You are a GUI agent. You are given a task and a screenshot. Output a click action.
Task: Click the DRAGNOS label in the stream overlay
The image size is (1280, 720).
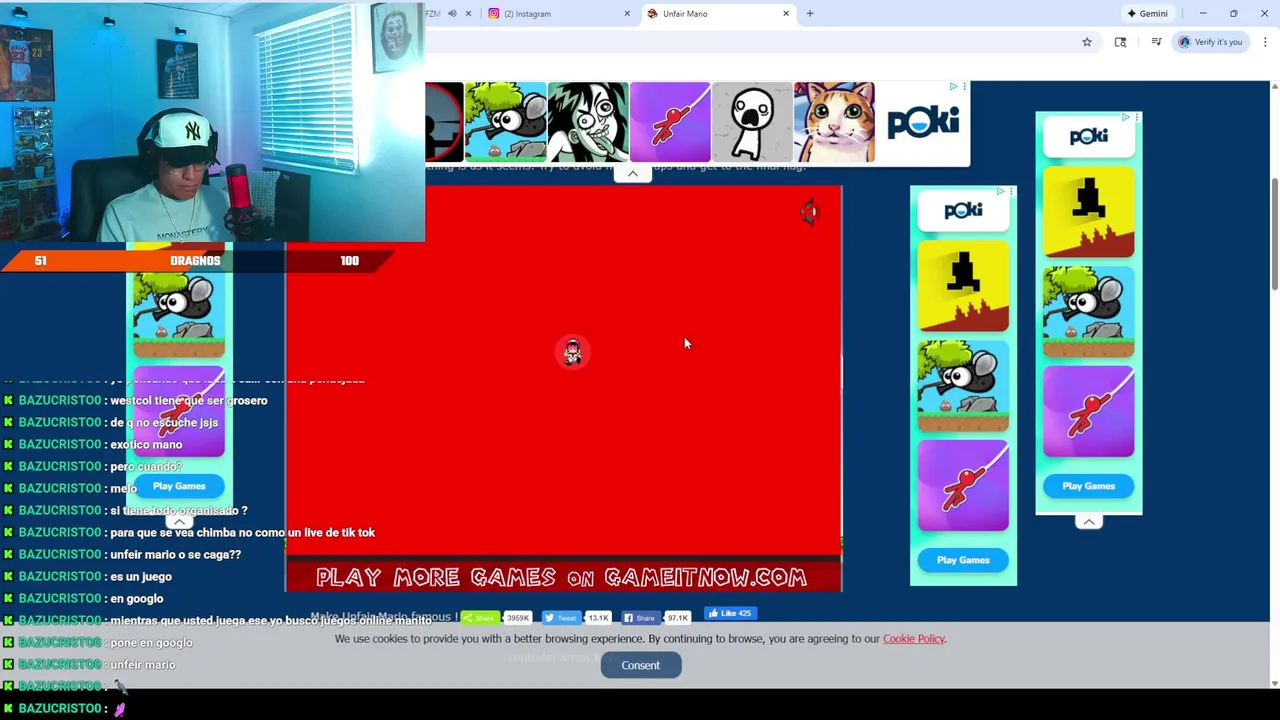point(195,261)
